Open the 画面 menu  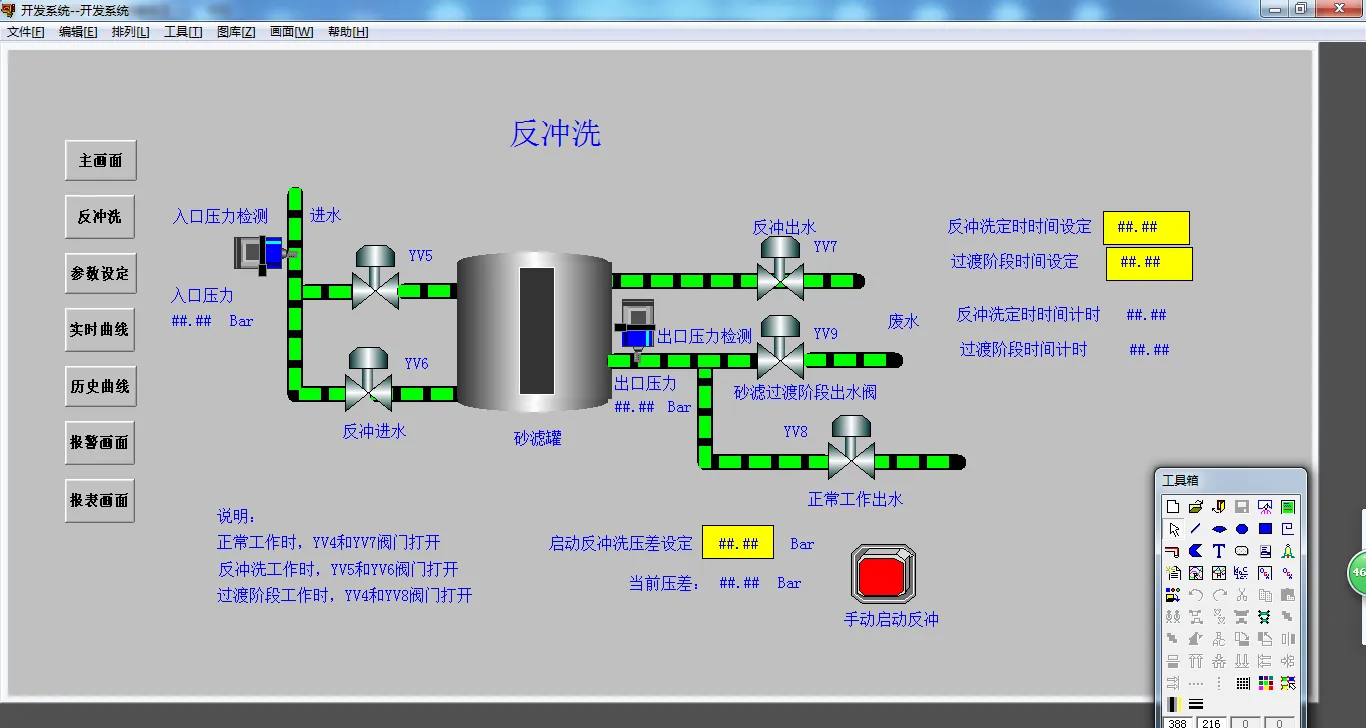coord(289,31)
